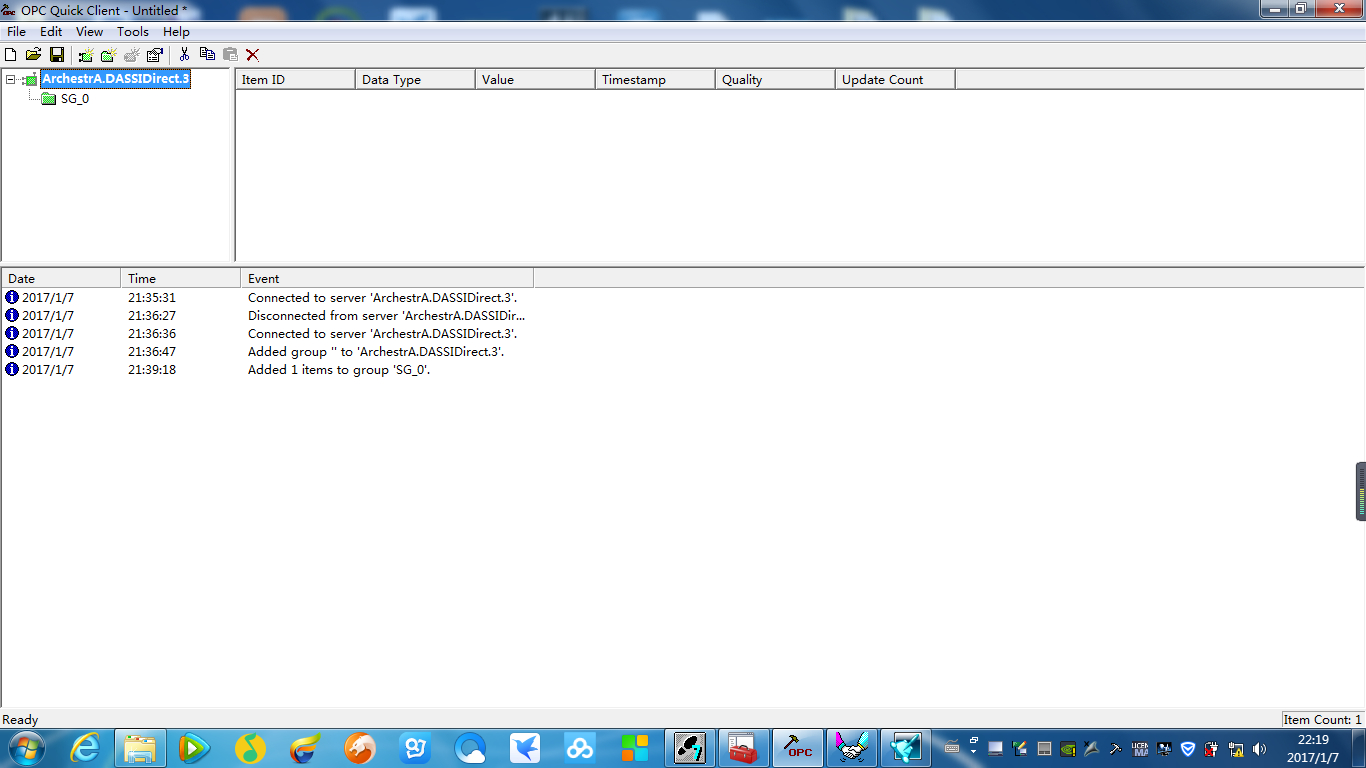This screenshot has width=1366, height=768.
Task: Click the network tray icon with warning
Action: (1236, 748)
